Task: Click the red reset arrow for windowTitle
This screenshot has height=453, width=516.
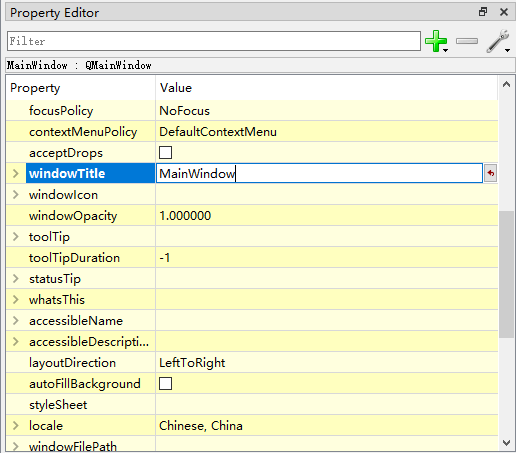Action: (x=491, y=173)
